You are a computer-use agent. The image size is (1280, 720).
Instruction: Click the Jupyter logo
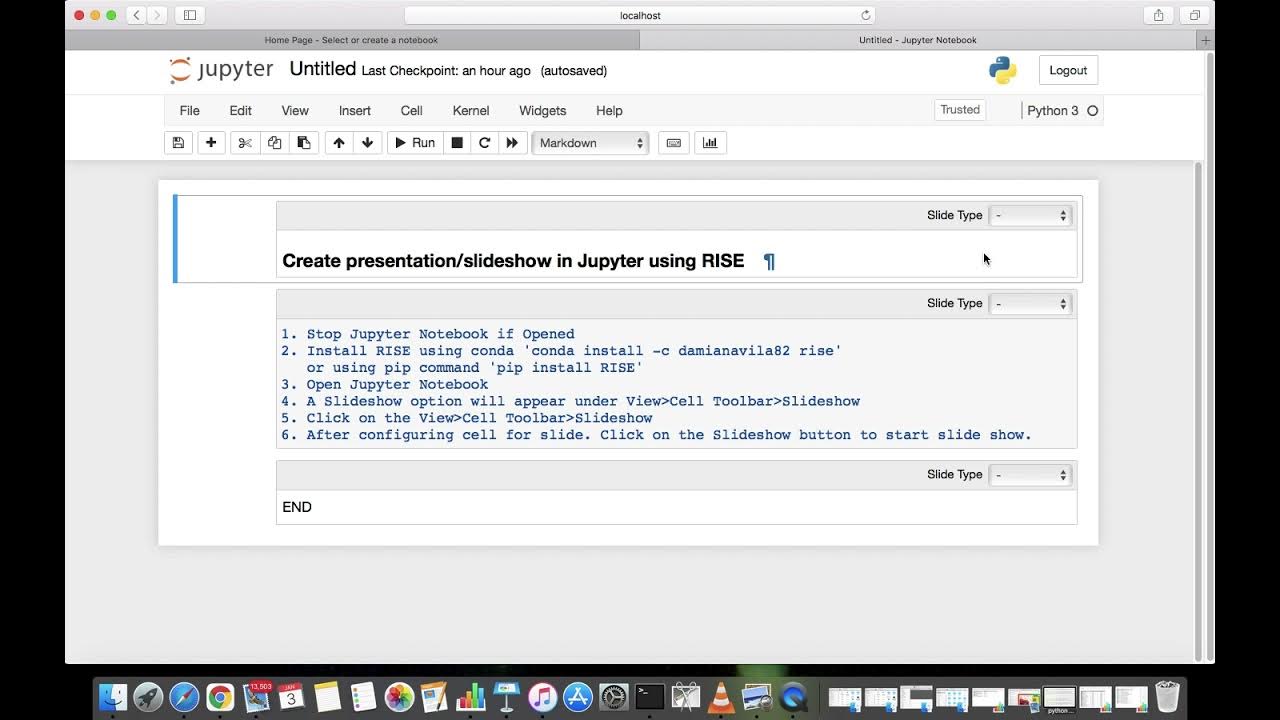coord(221,70)
